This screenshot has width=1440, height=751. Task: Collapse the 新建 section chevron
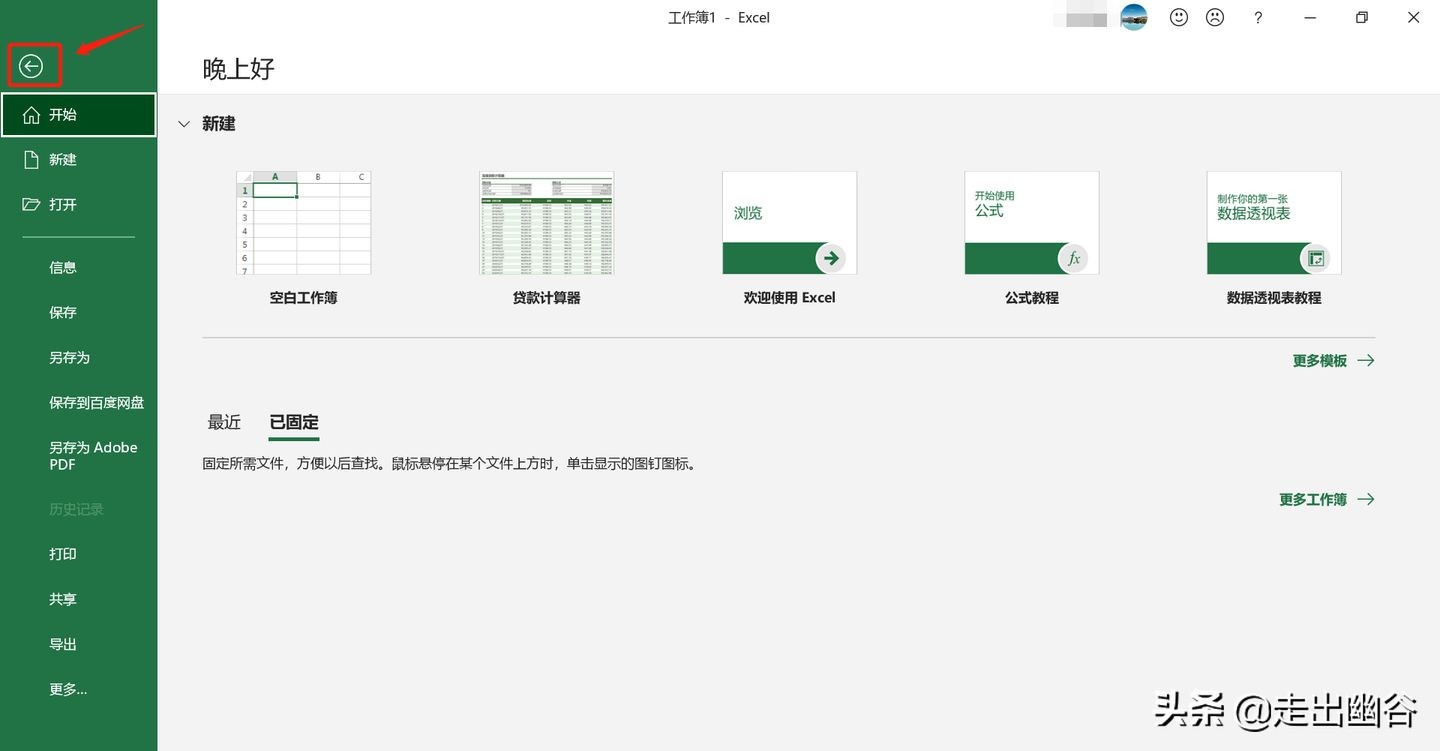(184, 124)
